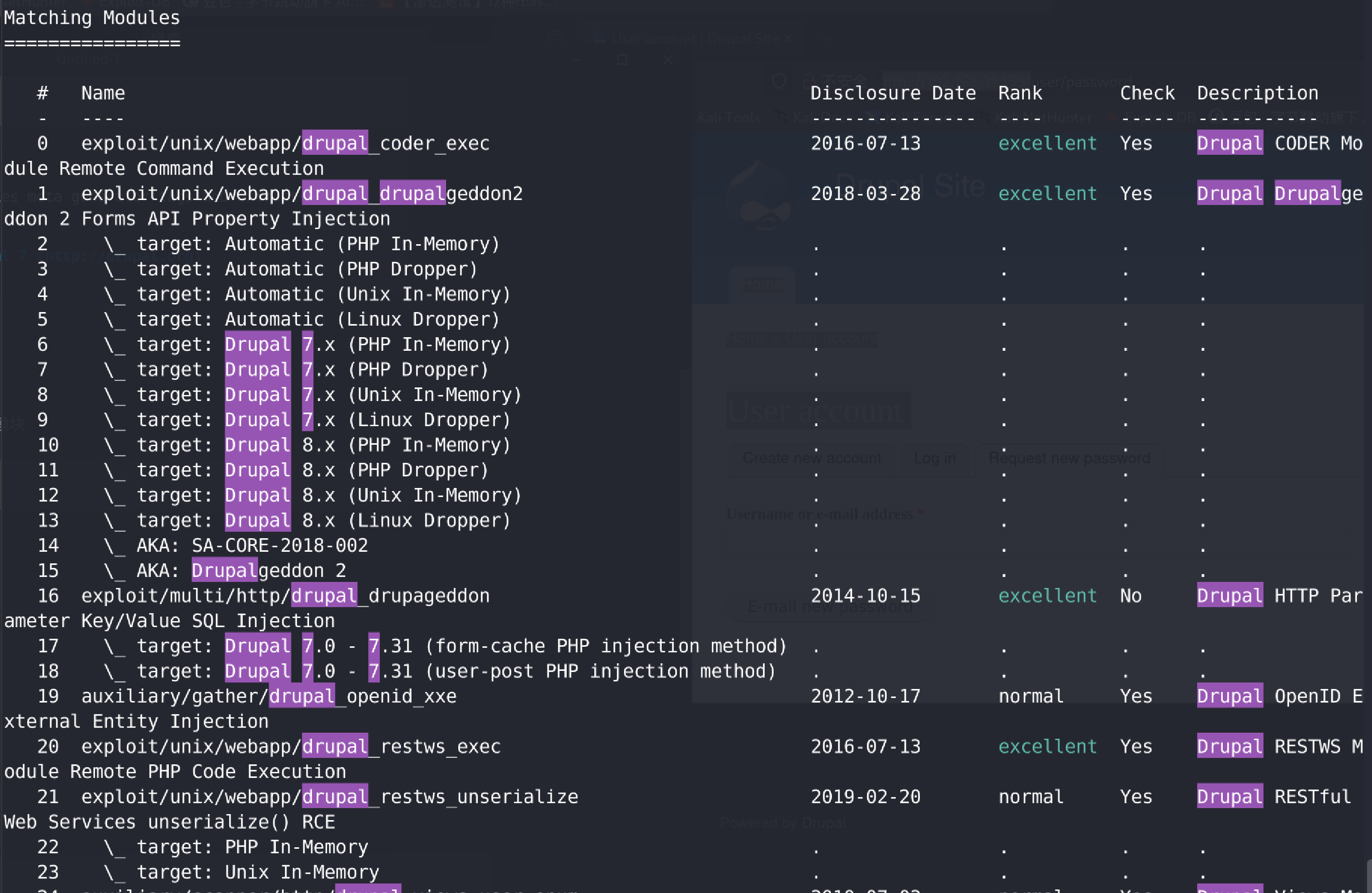Click wrapped text Forms API Property Injection

tap(236, 219)
